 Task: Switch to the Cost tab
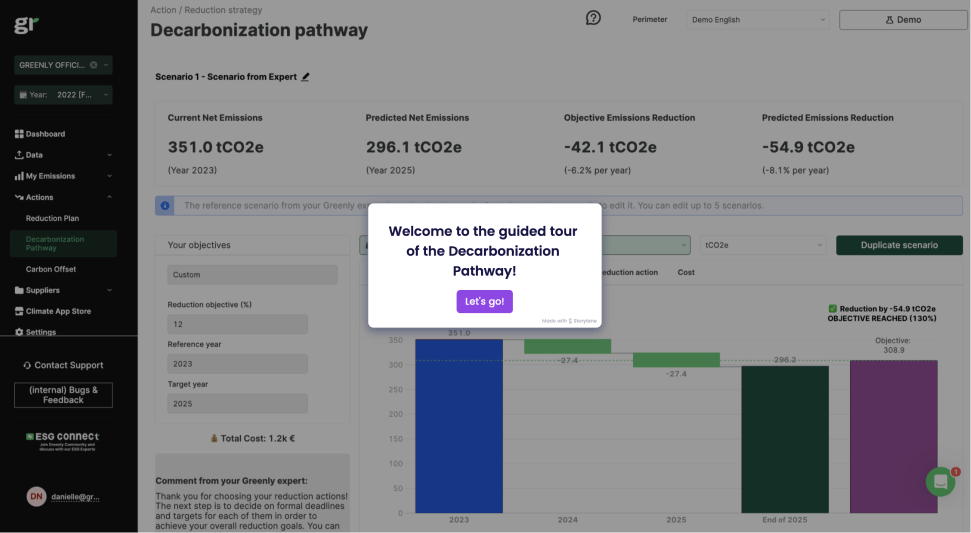686,272
